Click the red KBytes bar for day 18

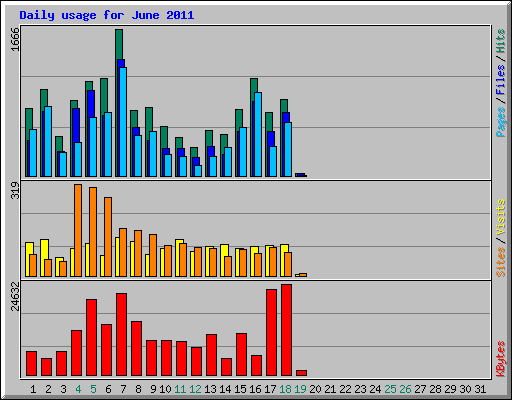pos(286,330)
